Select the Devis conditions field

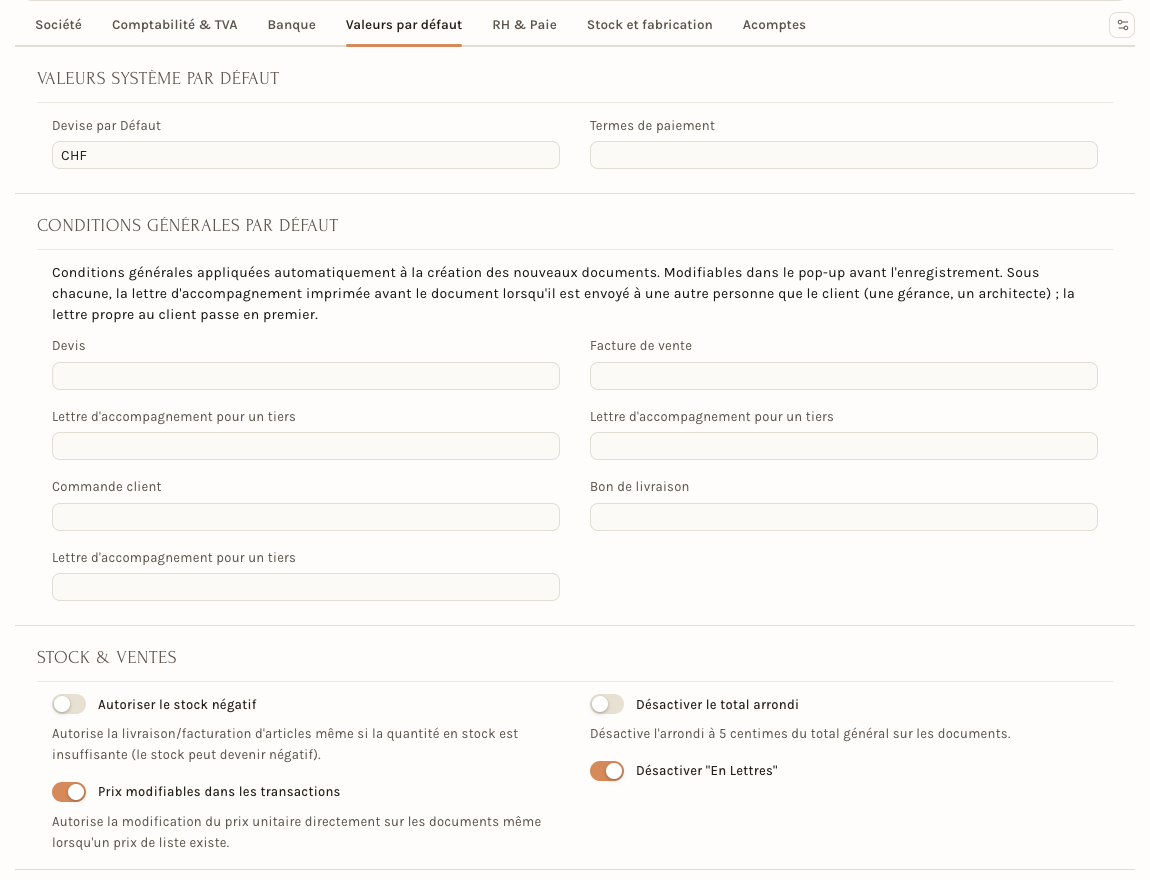coord(306,376)
